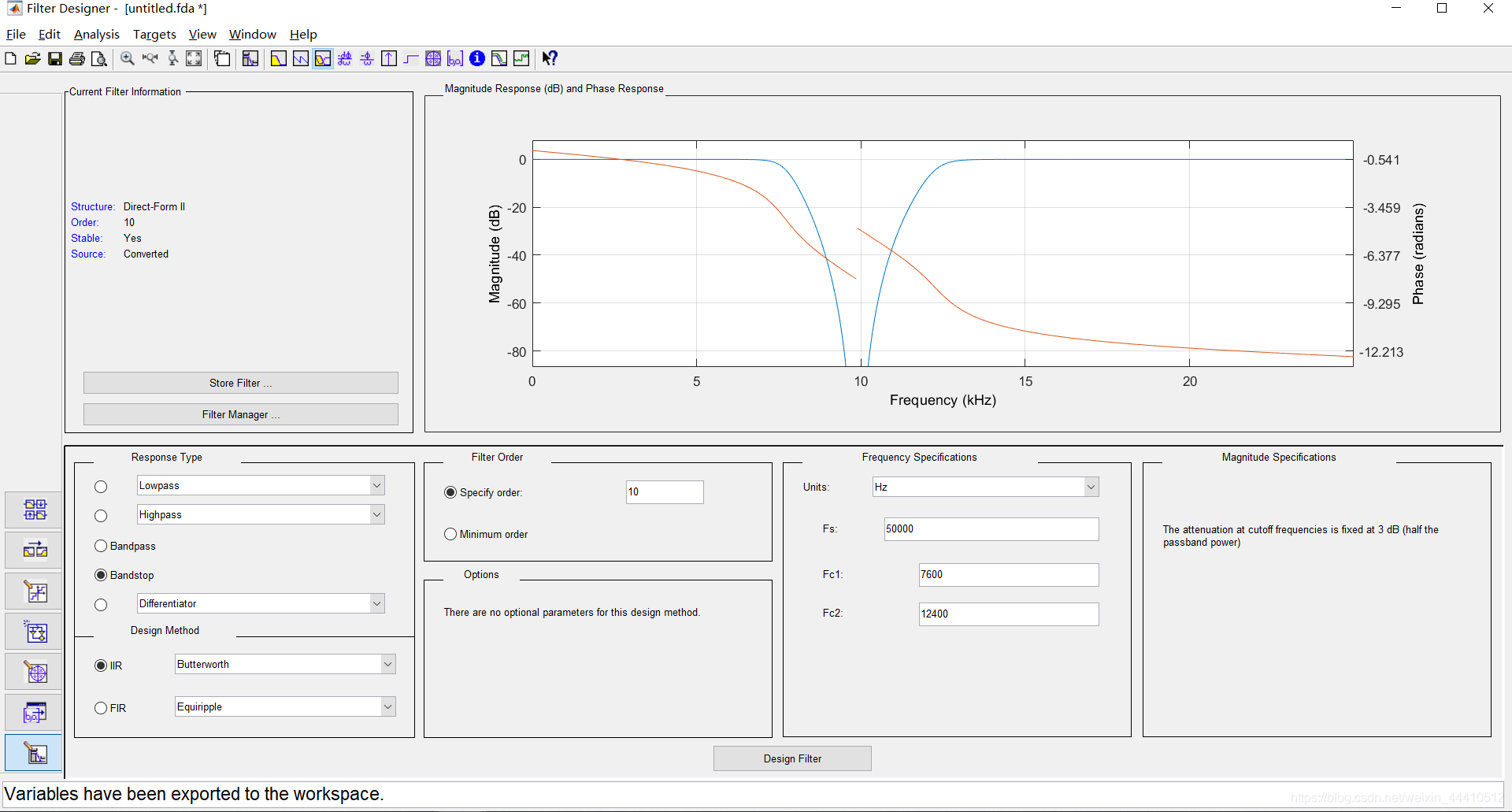
Task: Open the Analysis menu
Action: (x=96, y=34)
